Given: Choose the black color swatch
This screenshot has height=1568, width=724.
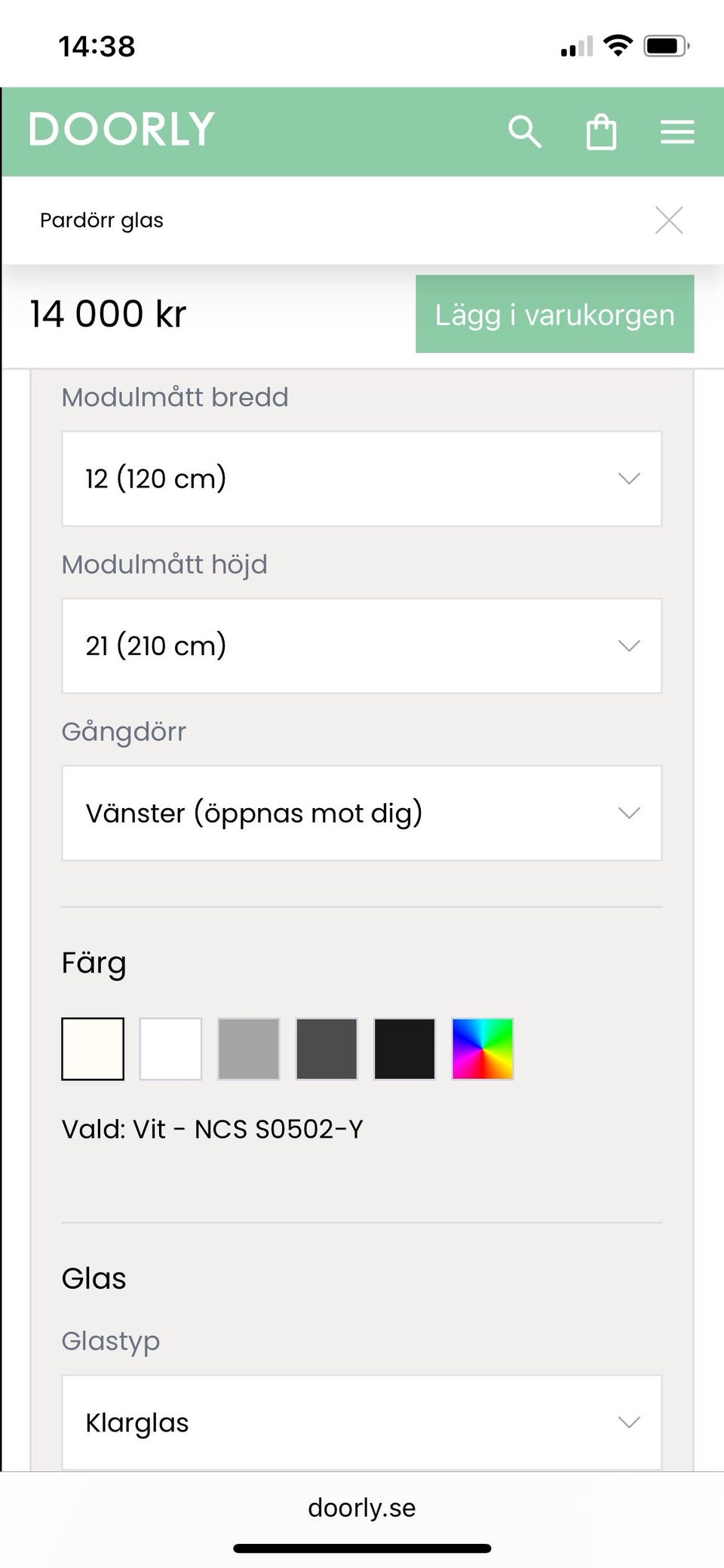Looking at the screenshot, I should pos(404,1049).
